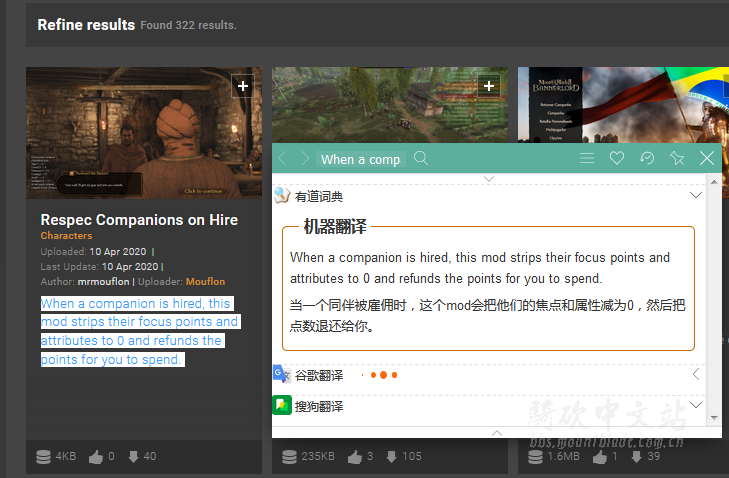Click the search magnifier in the dictionary popup

pyautogui.click(x=421, y=158)
